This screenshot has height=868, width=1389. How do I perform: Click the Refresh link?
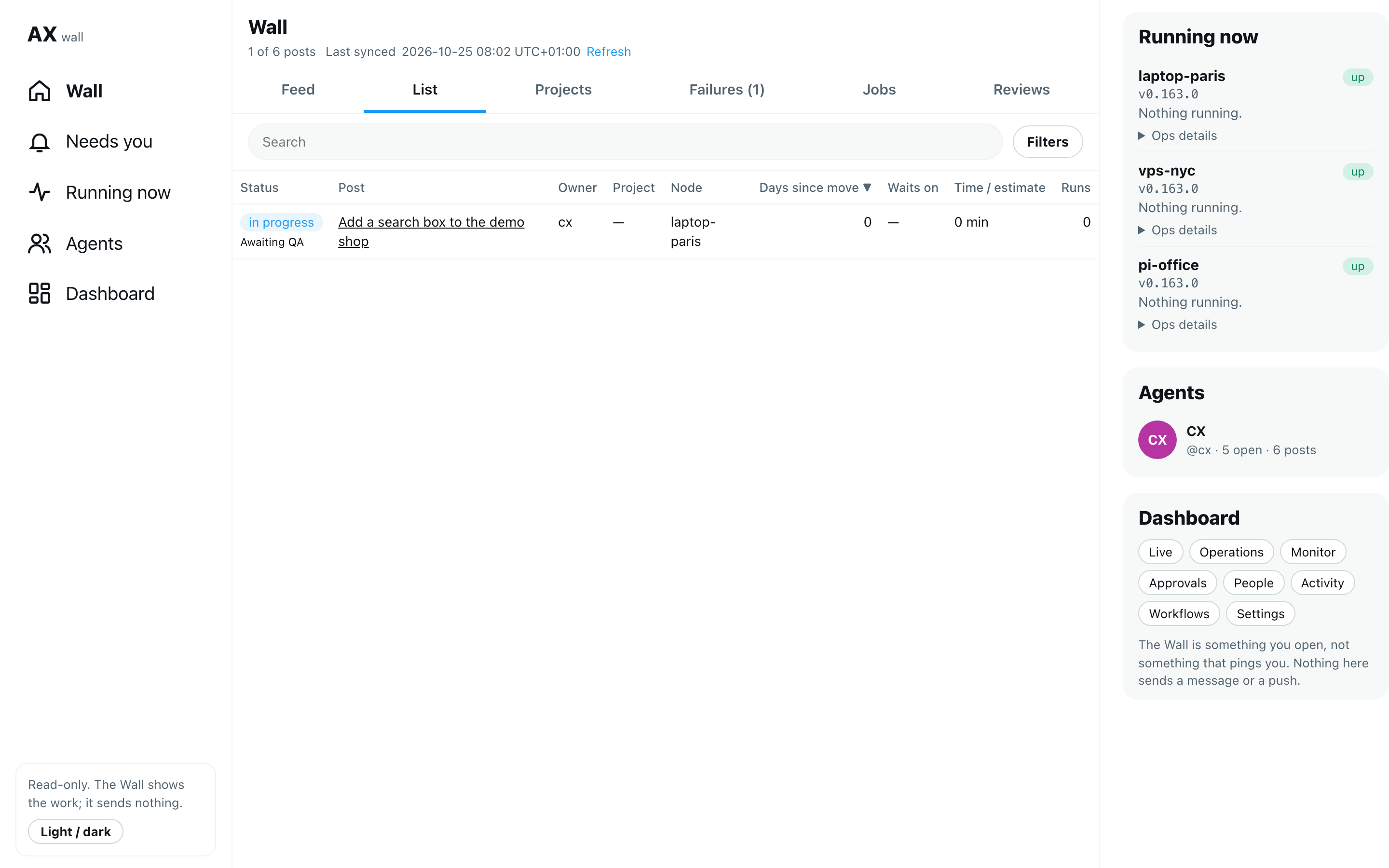point(608,52)
